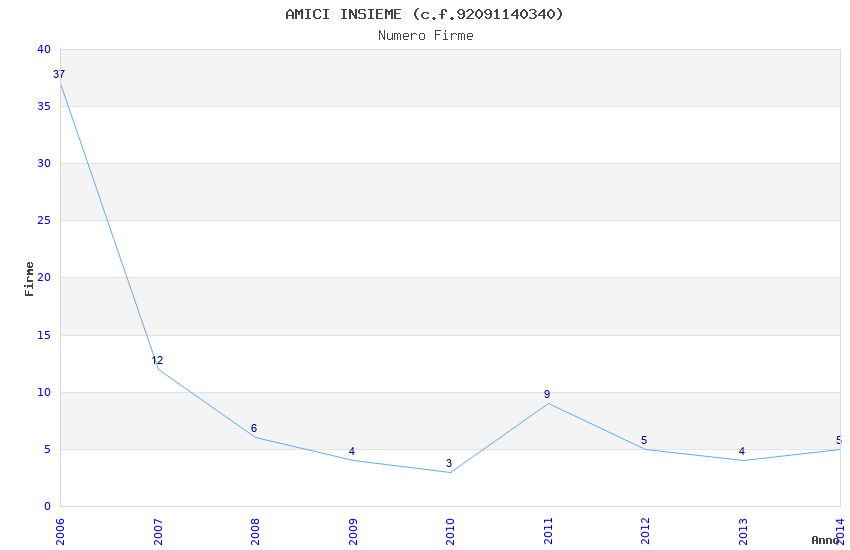Screen dimensions: 850x550
Task: Click the data label 6 for 2008
Action: click(254, 429)
